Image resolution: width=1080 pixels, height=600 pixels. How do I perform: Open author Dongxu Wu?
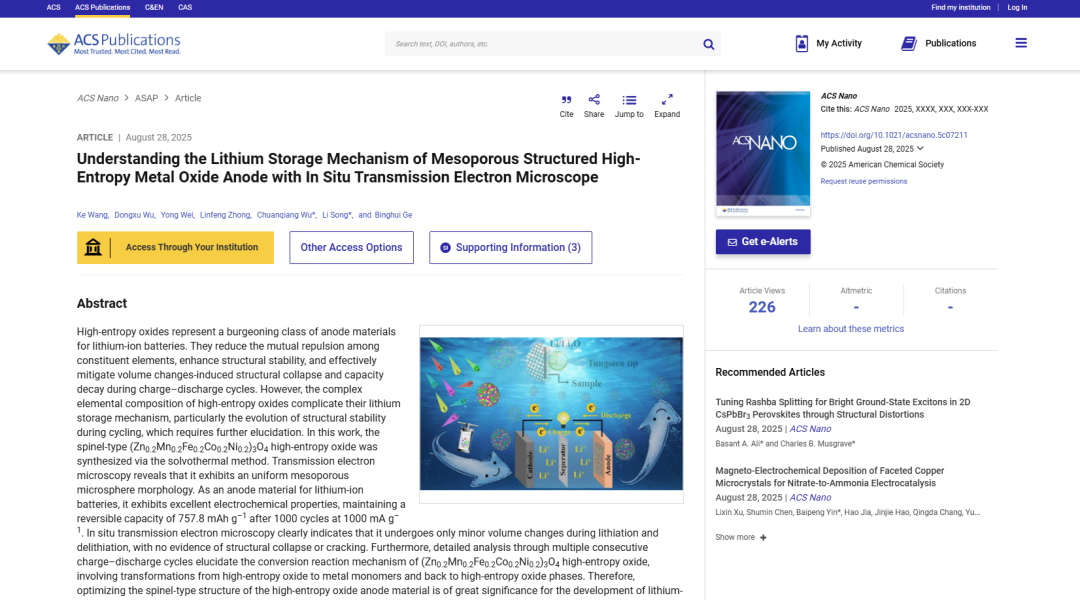pos(134,215)
